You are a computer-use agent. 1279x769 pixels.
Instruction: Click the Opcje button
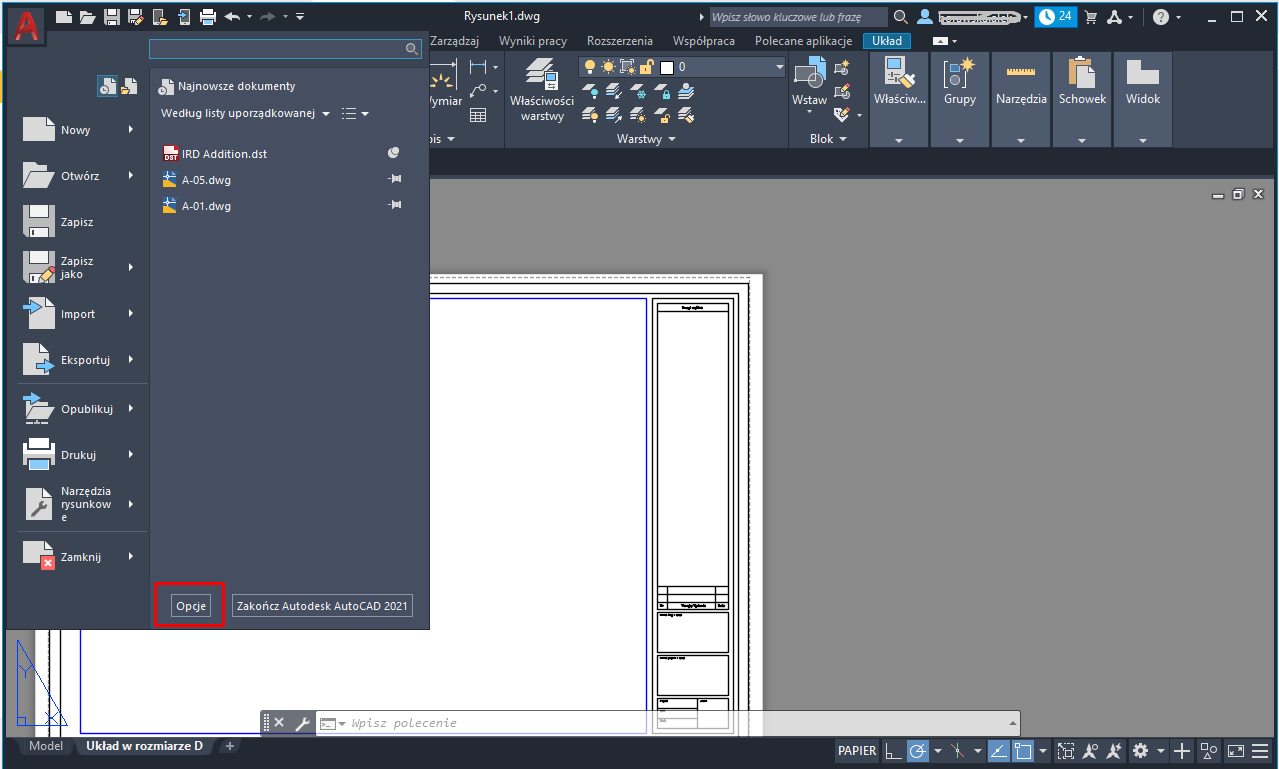pos(191,606)
